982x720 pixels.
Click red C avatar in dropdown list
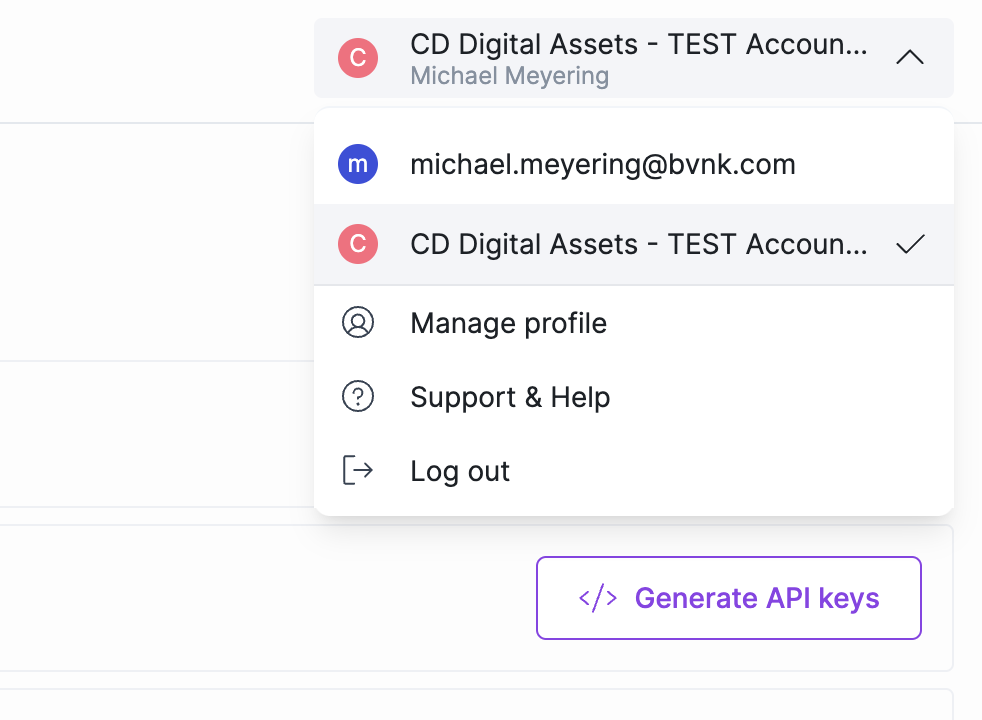click(358, 244)
